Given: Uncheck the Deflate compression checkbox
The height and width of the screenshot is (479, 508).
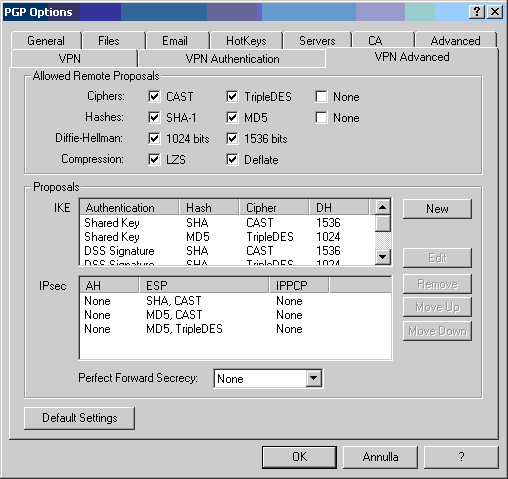Looking at the screenshot, I should click(232, 160).
